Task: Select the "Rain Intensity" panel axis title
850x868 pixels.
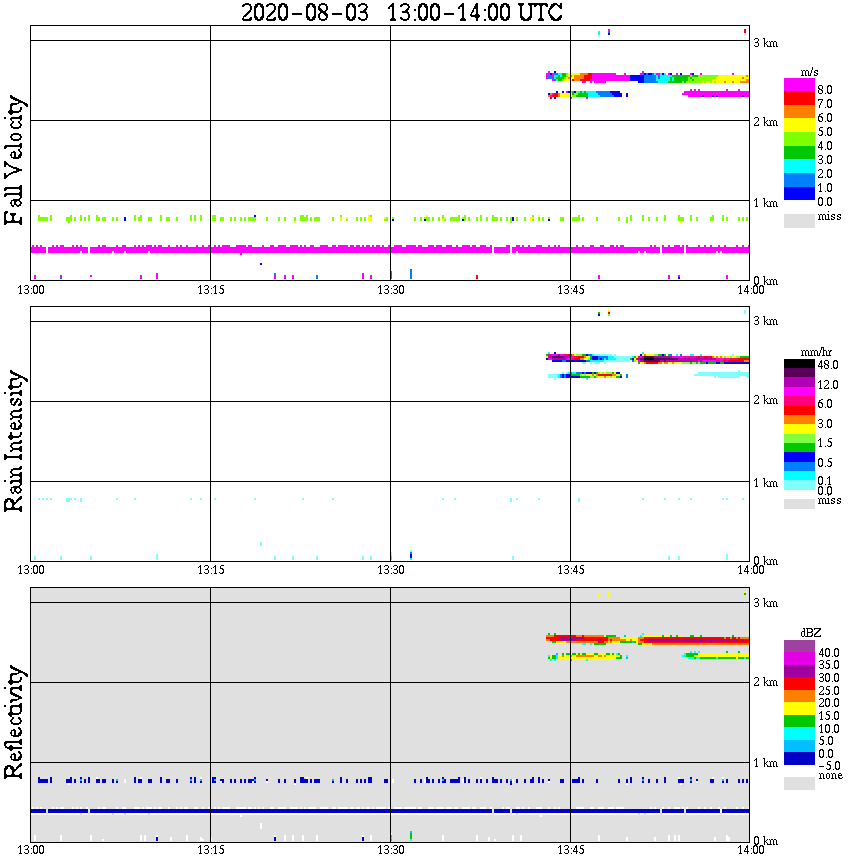Action: click(15, 441)
